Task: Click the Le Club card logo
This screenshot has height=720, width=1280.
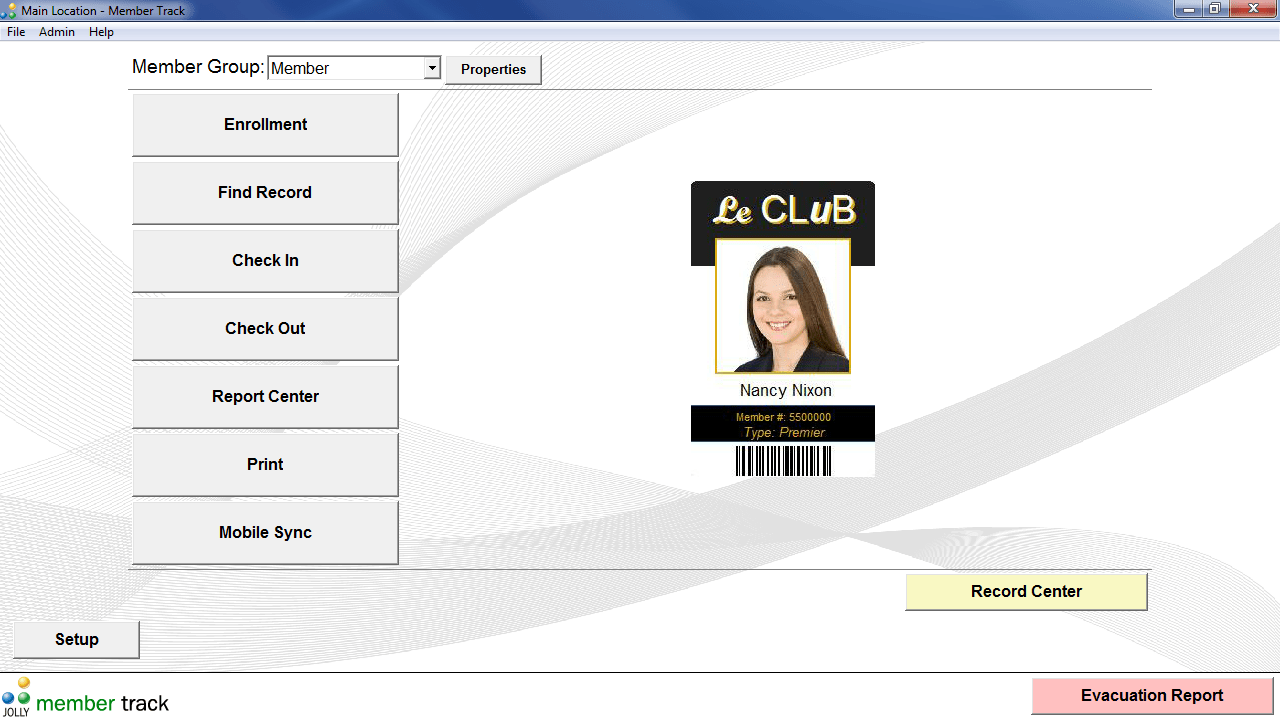Action: (783, 210)
